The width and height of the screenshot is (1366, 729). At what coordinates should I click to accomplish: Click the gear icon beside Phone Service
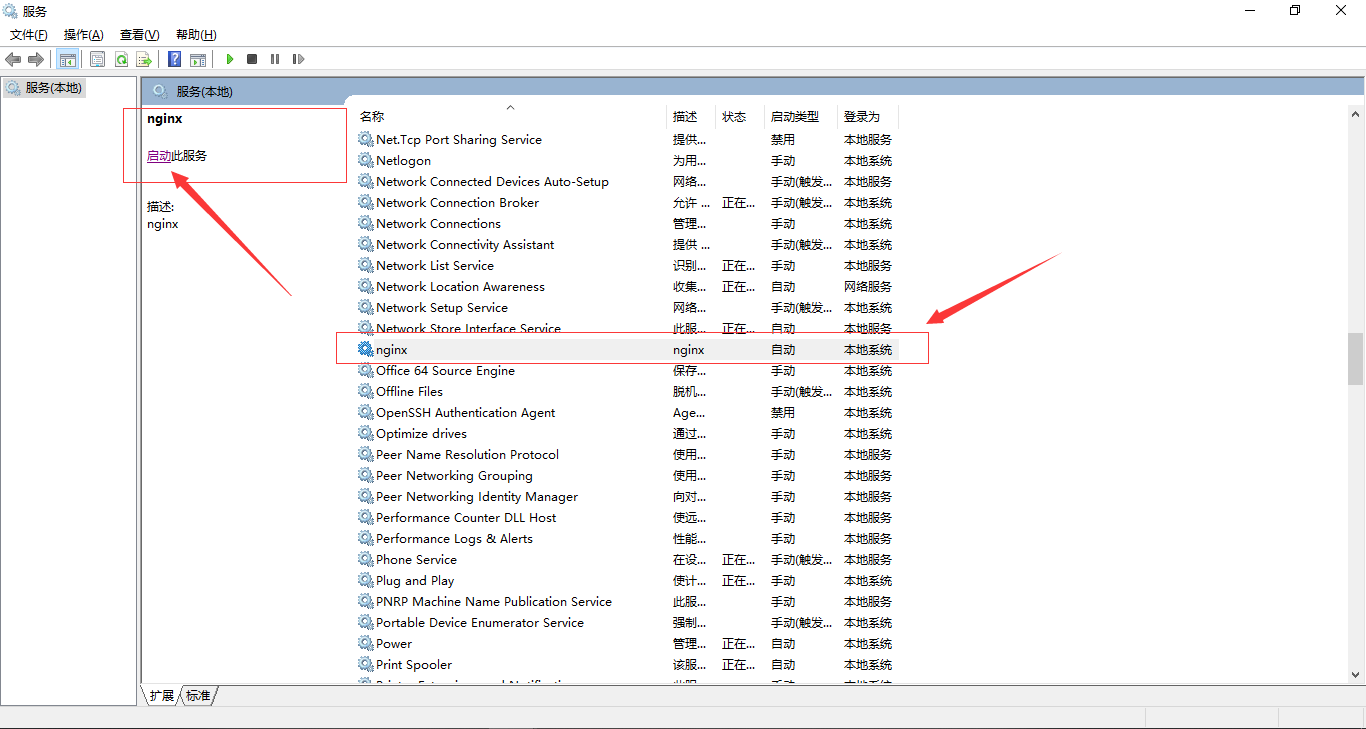pos(366,559)
